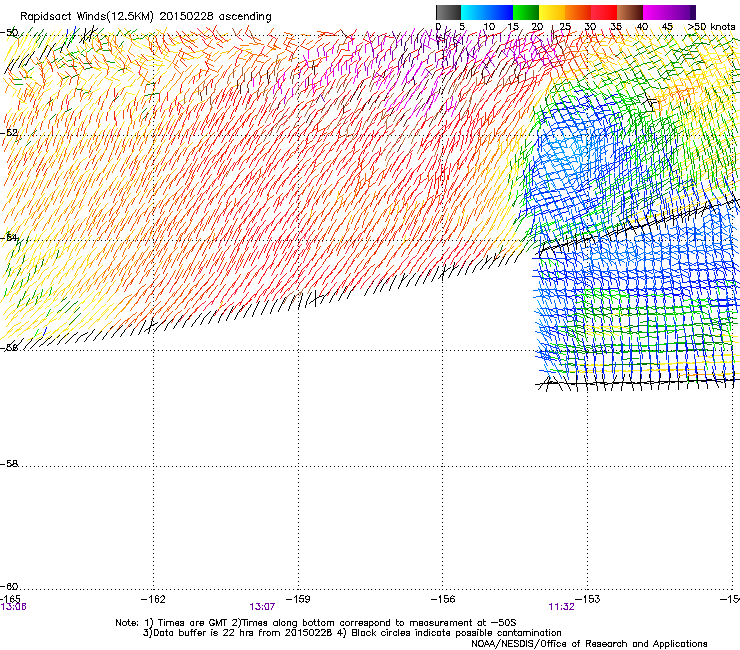Click the '-162' longitude axis label
740x650 pixels.
[153, 599]
